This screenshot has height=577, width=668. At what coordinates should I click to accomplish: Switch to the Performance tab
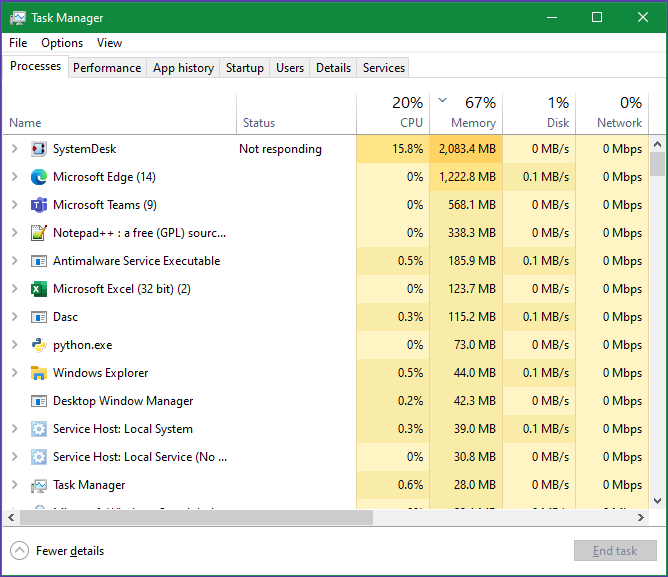107,68
